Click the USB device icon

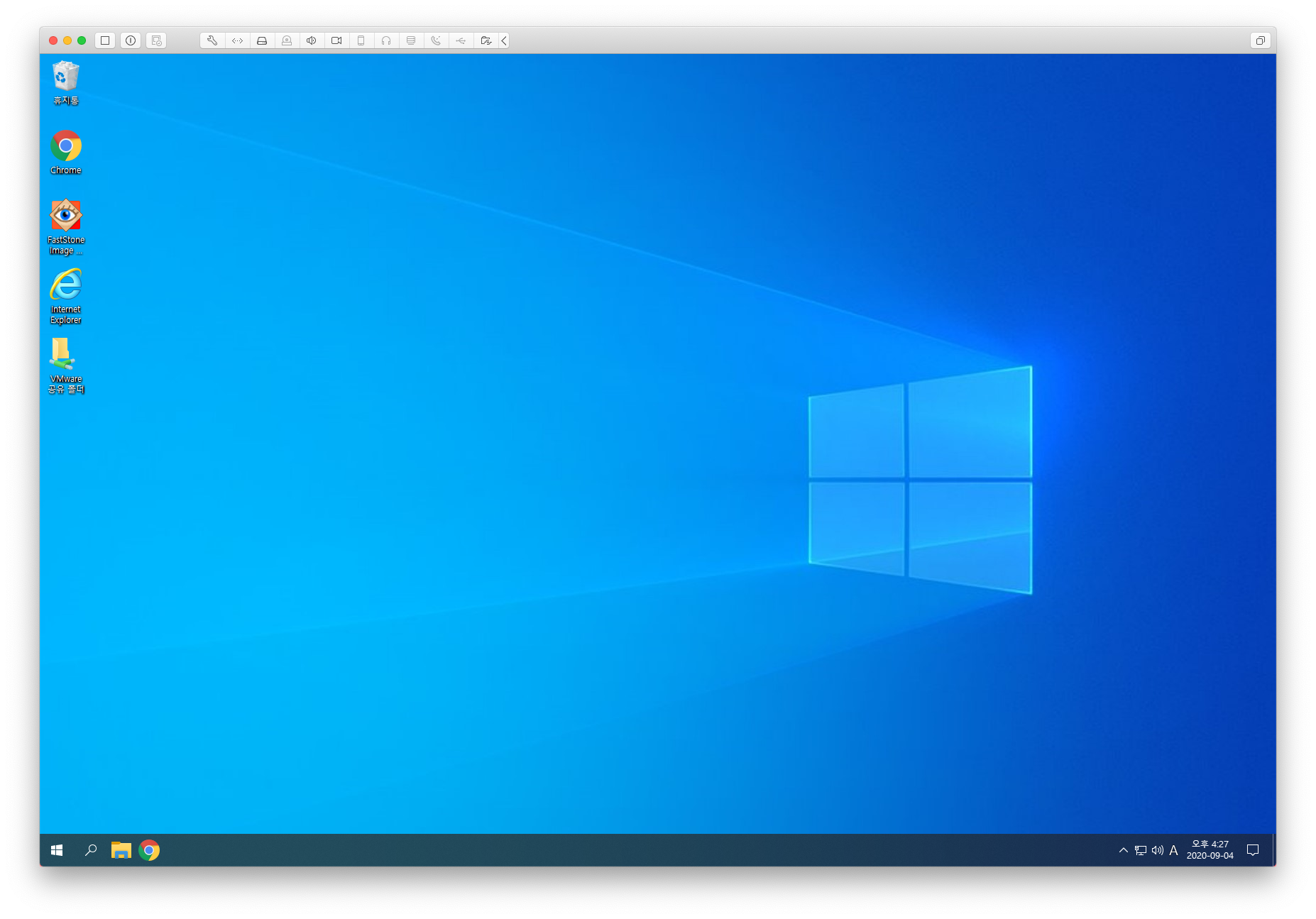tap(461, 40)
